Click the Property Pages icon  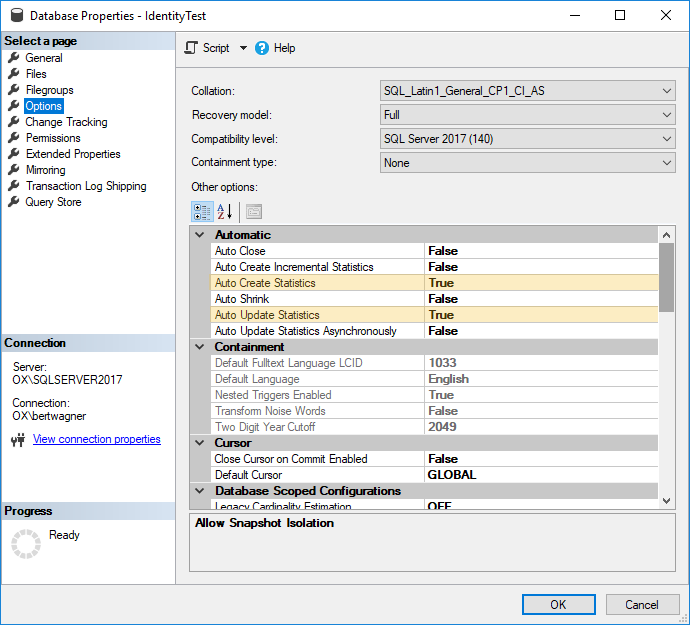(254, 212)
